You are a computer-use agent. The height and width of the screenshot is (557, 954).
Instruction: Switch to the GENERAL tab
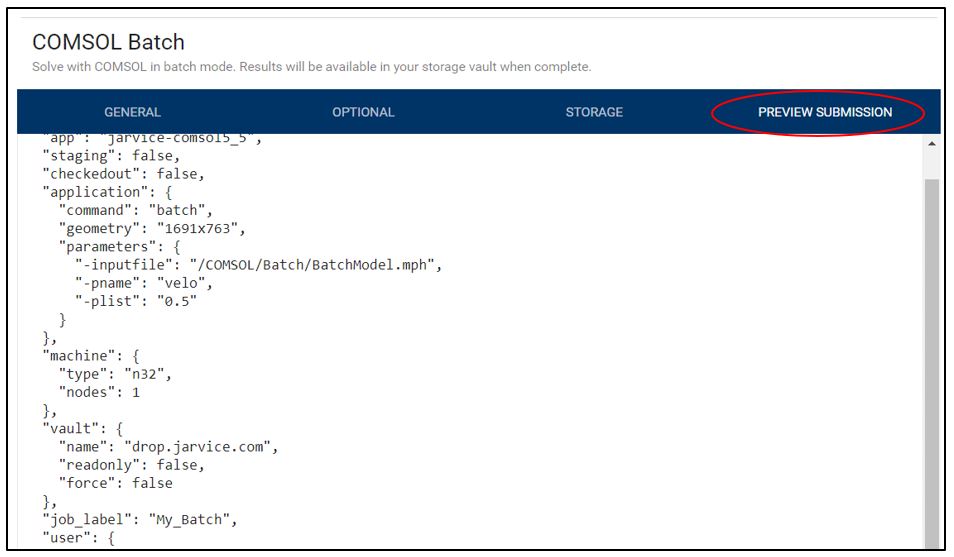click(132, 112)
